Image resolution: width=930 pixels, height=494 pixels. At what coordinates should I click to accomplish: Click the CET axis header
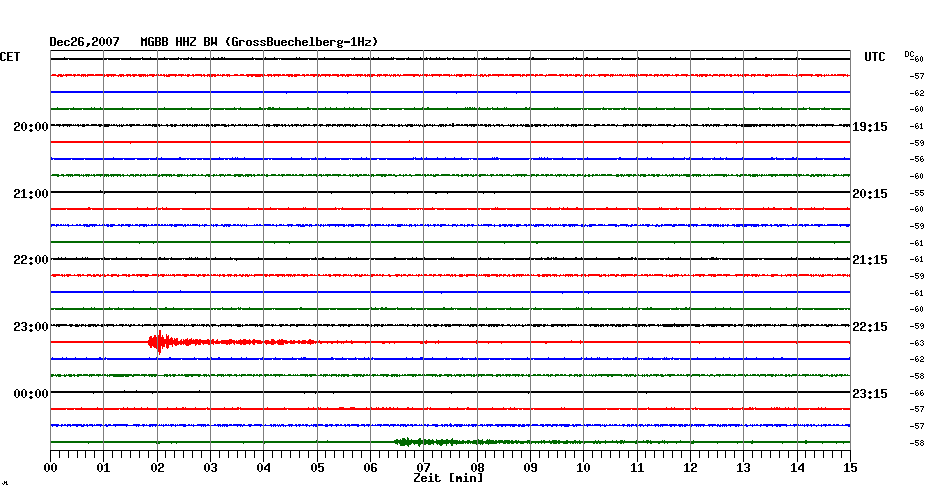pos(10,57)
